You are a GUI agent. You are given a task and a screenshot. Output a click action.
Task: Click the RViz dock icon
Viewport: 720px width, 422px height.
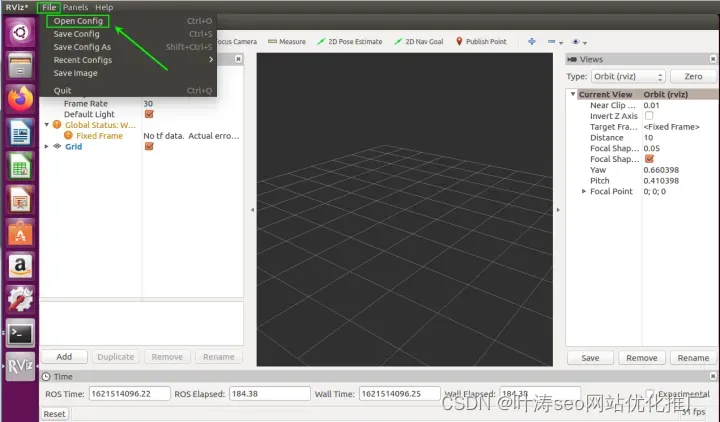(20, 366)
